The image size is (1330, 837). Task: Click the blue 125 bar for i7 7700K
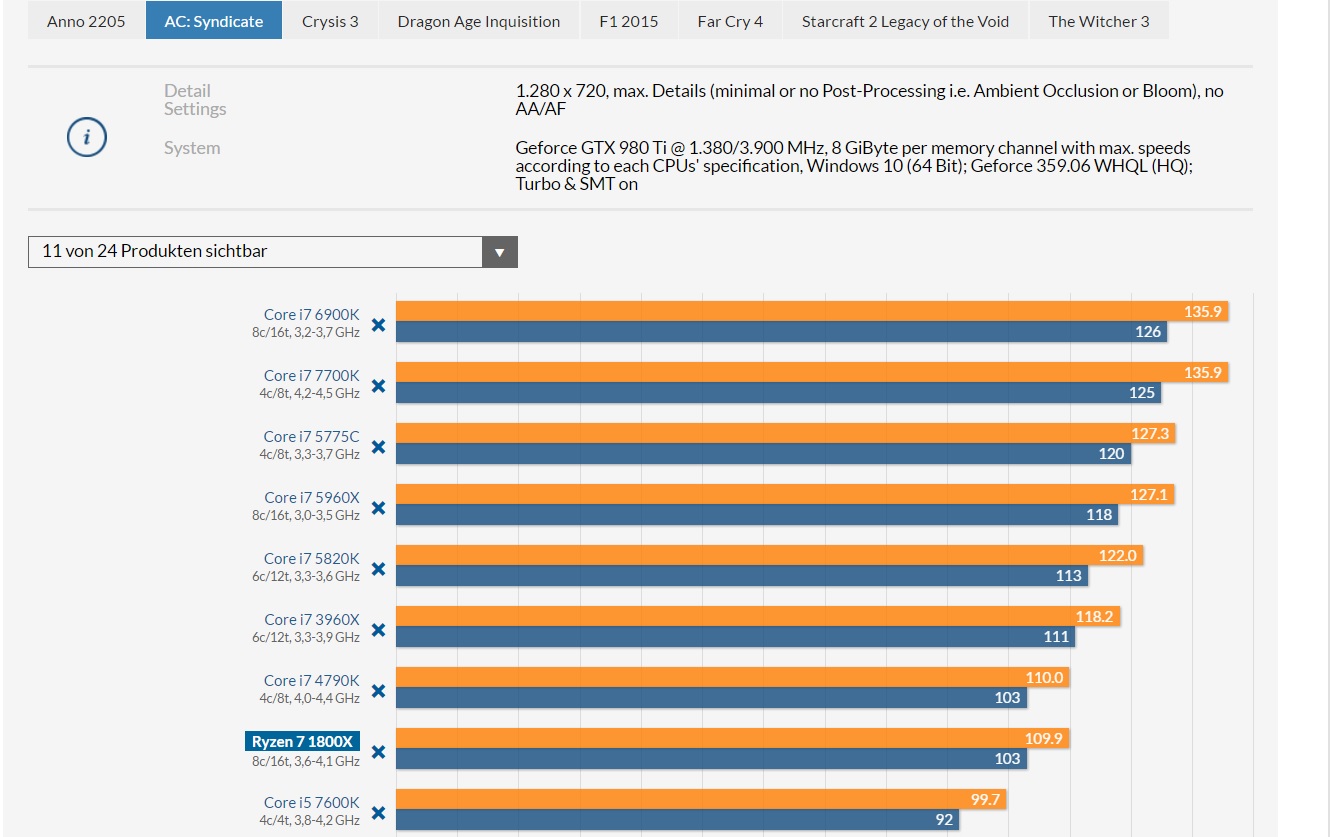[778, 393]
